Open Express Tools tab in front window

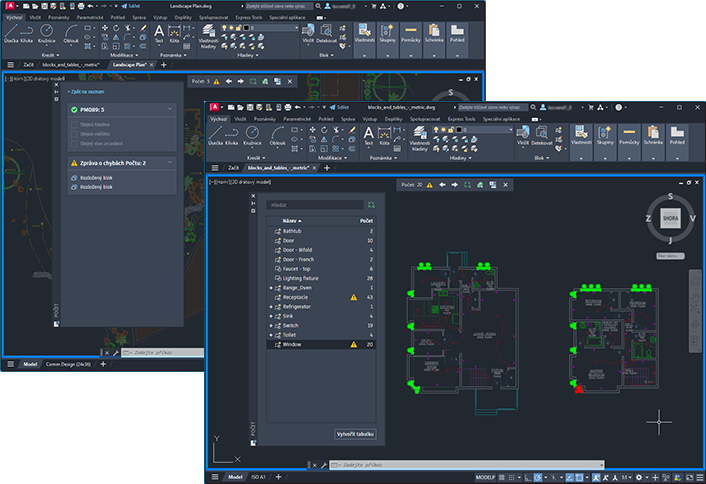(461, 119)
